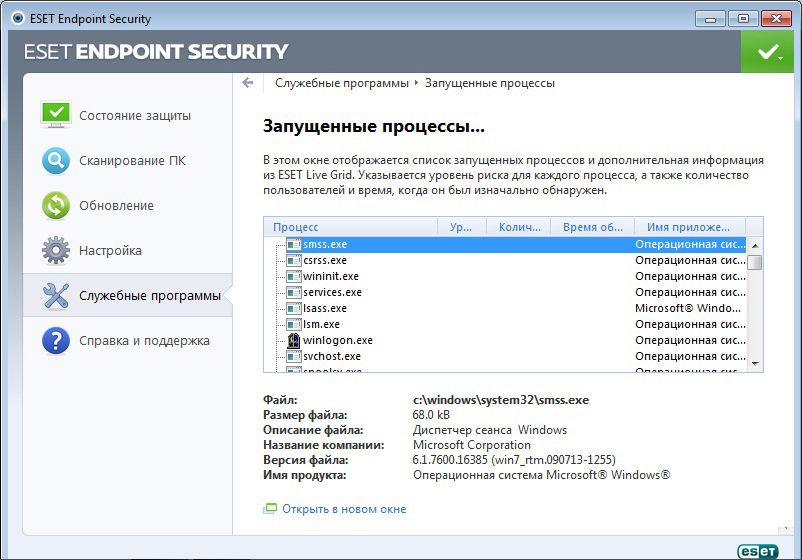Go to 'Служебные программы' breadcrumb link
The height and width of the screenshot is (560, 802).
(x=342, y=83)
